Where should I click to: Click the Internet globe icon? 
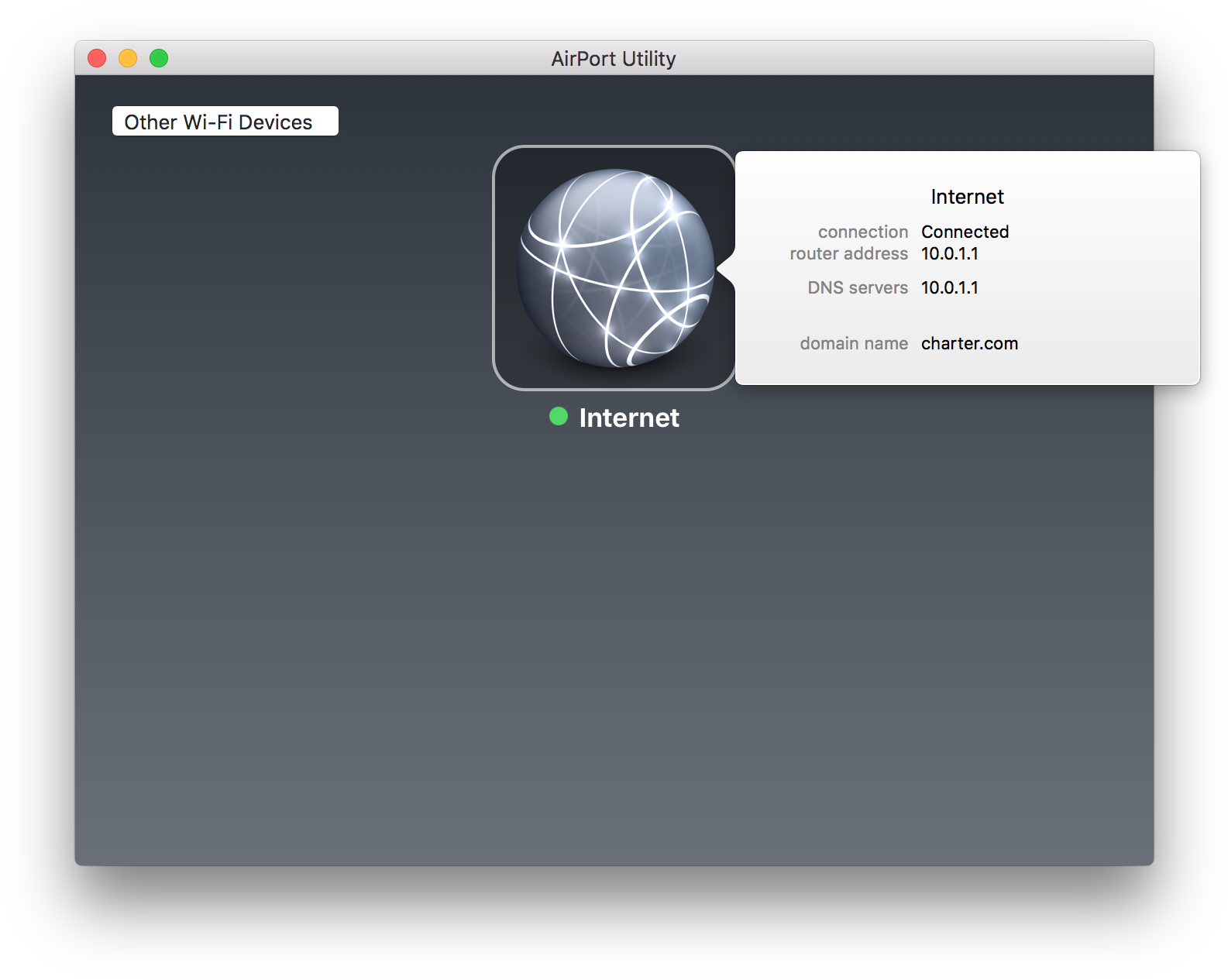pos(614,268)
